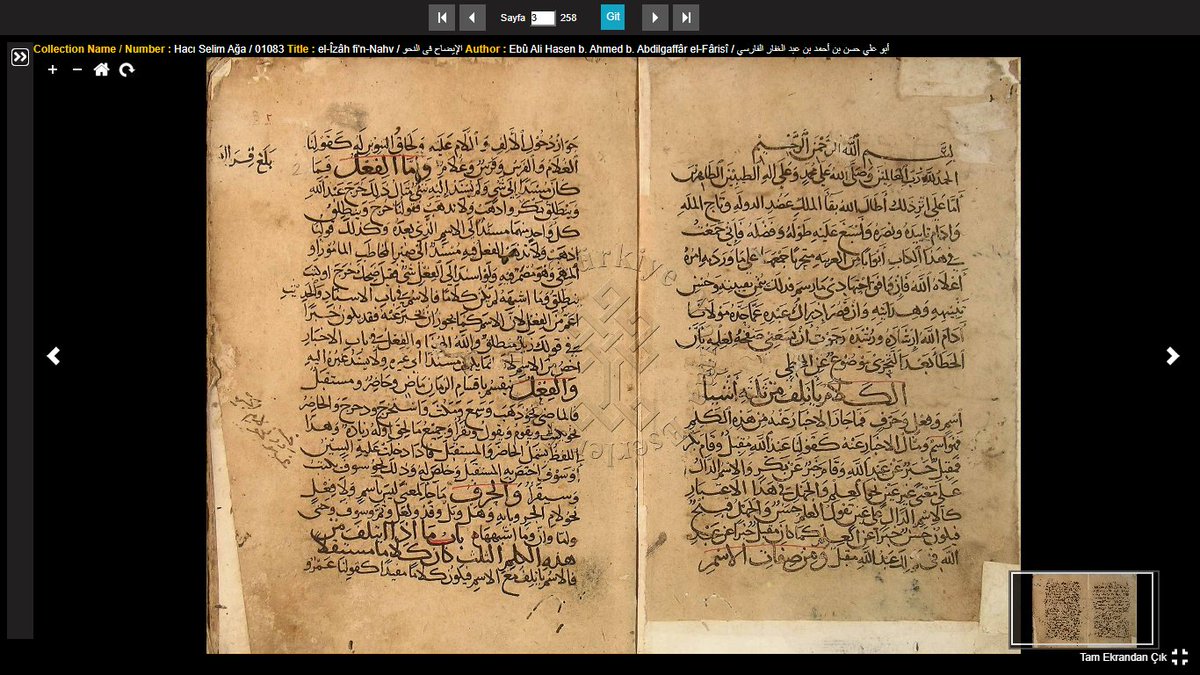1200x675 pixels.
Task: Reset the view with the home icon
Action: pyautogui.click(x=101, y=70)
